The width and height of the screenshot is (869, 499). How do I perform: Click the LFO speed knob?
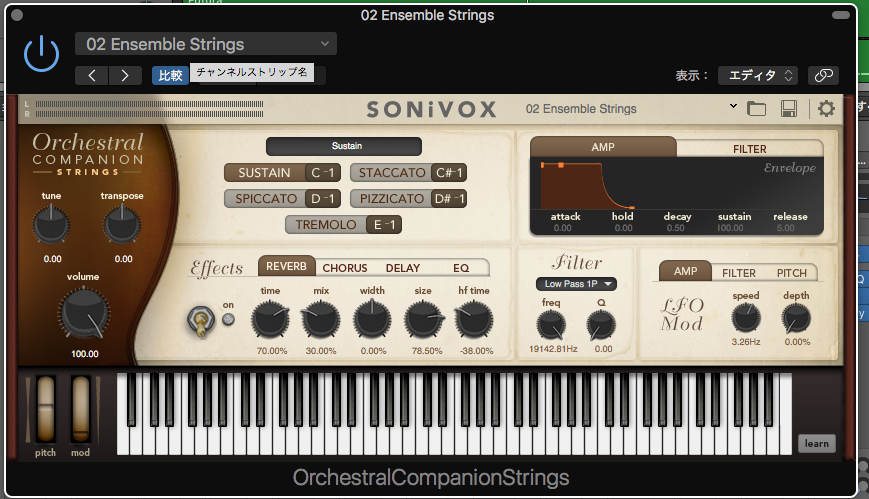[x=746, y=319]
